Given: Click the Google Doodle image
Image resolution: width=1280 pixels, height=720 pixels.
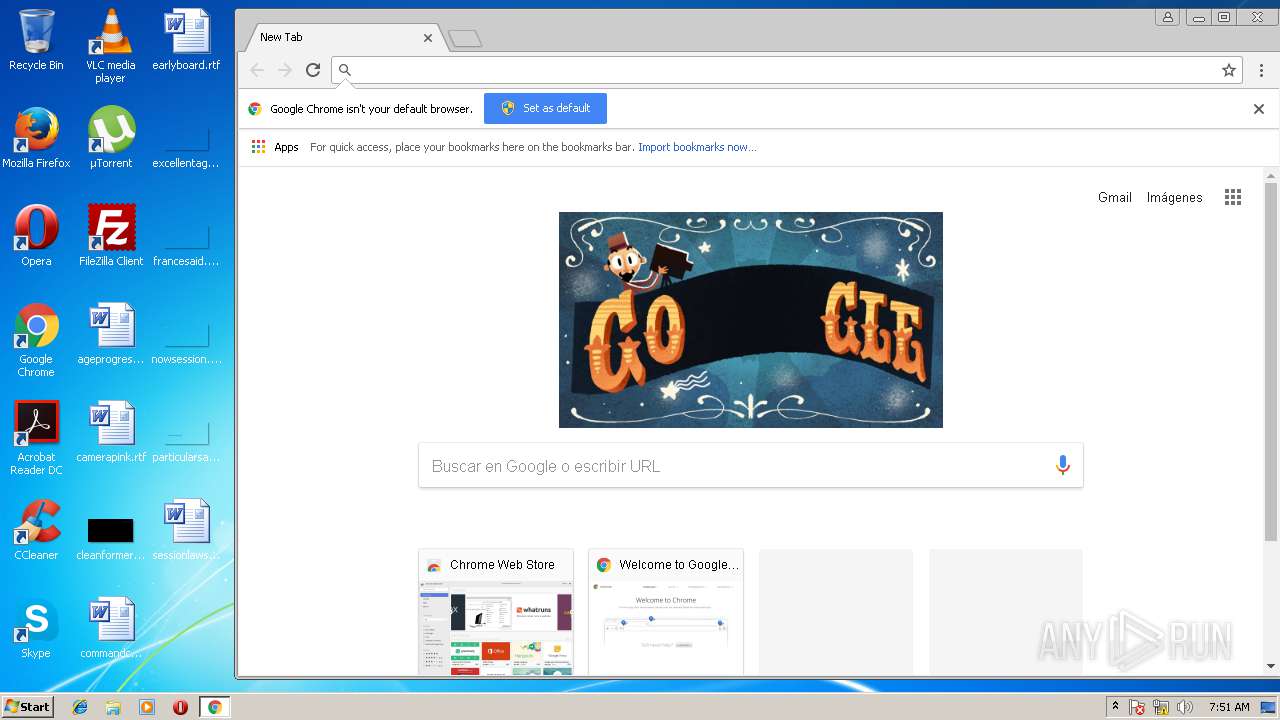Looking at the screenshot, I should (750, 319).
